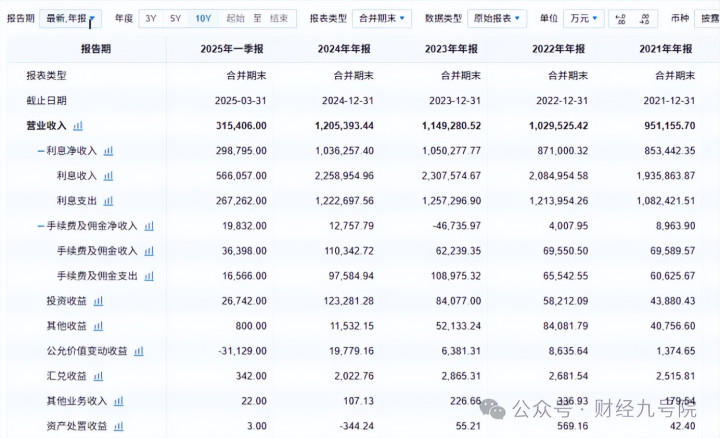Viewport: 720px width, 438px height.
Task: Click the 2023年年报 column header
Action: (451, 49)
